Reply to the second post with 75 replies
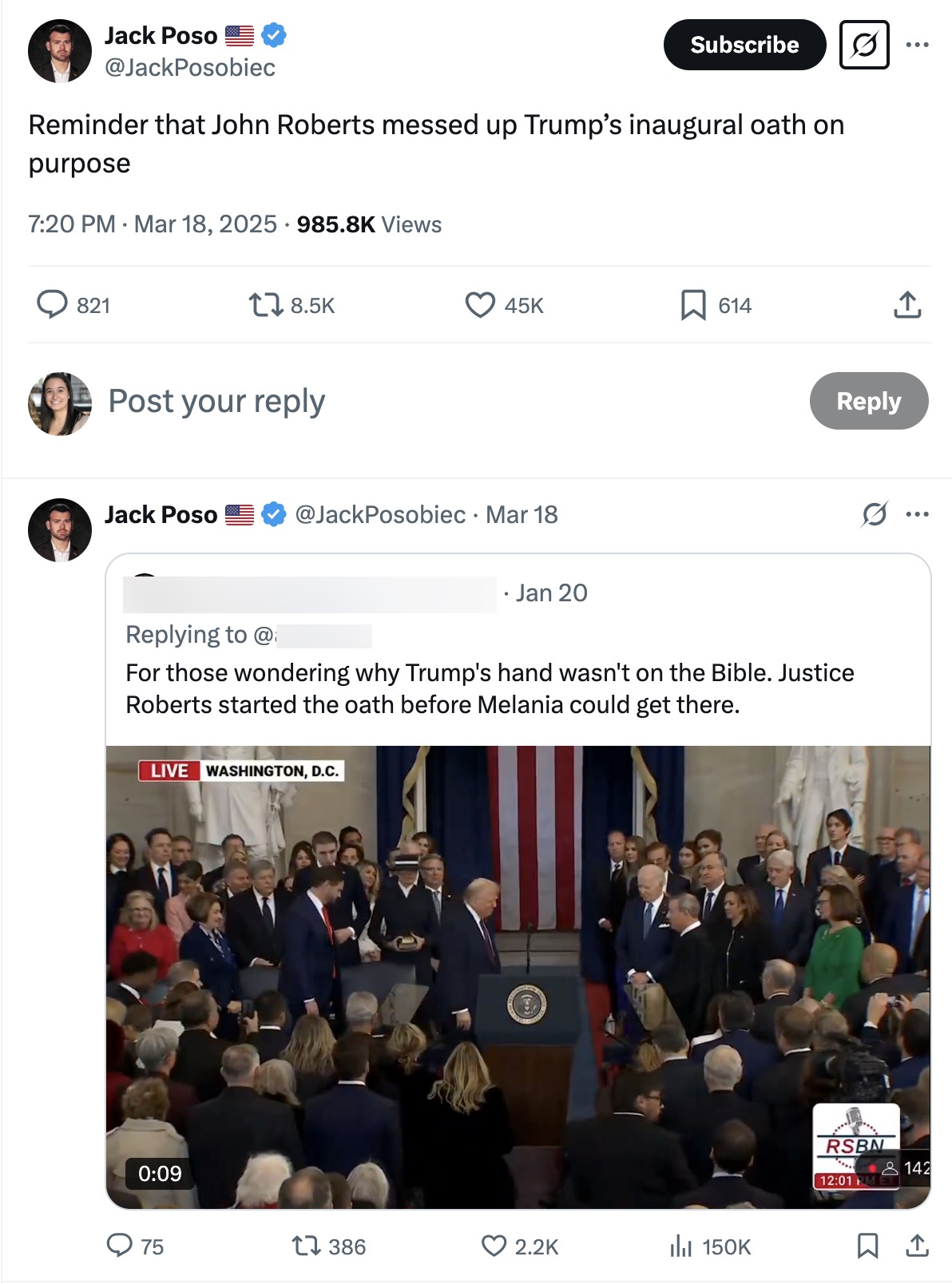Viewport: 952px width, 1284px height. 120,1246
